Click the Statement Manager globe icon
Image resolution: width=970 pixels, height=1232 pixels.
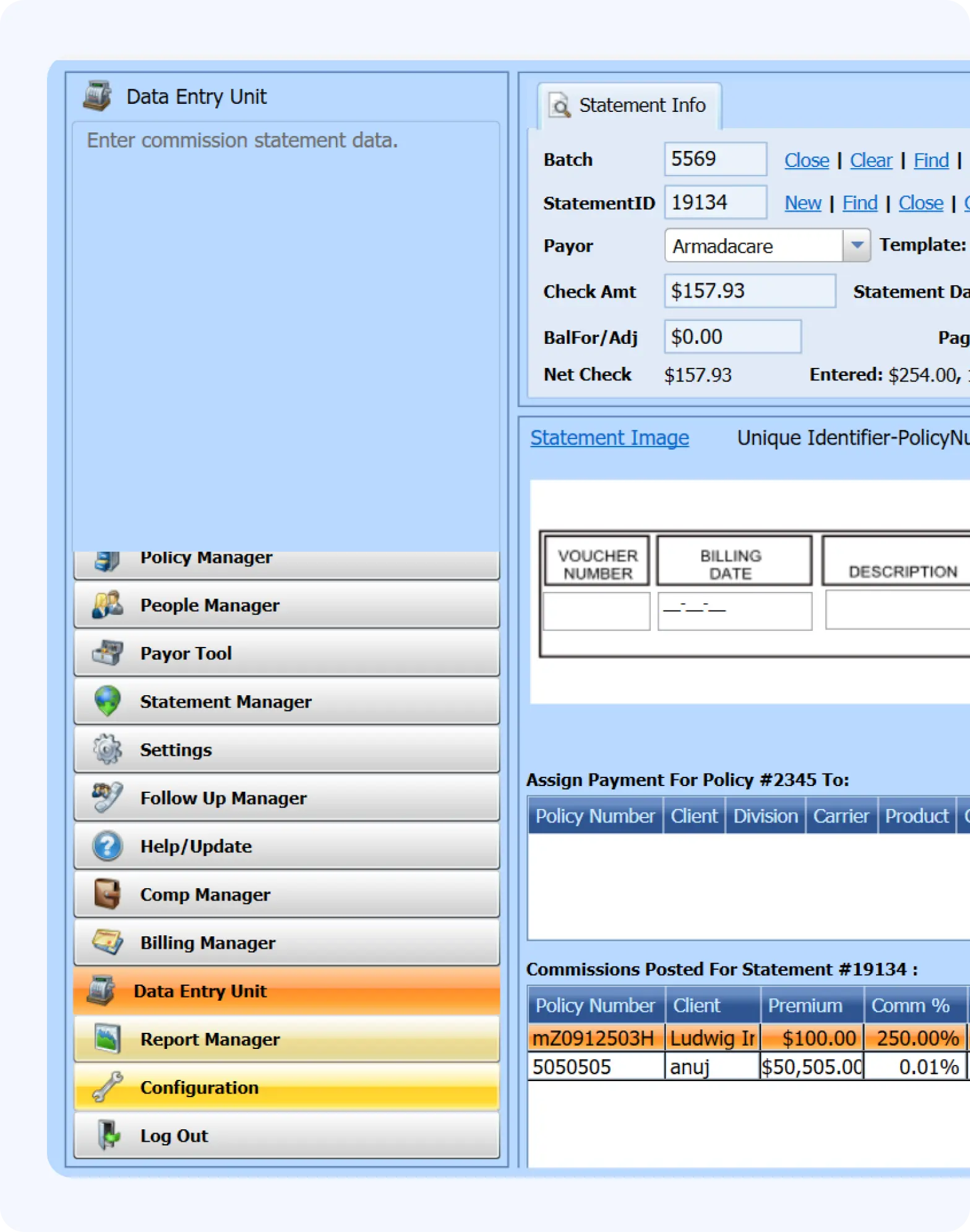[107, 701]
